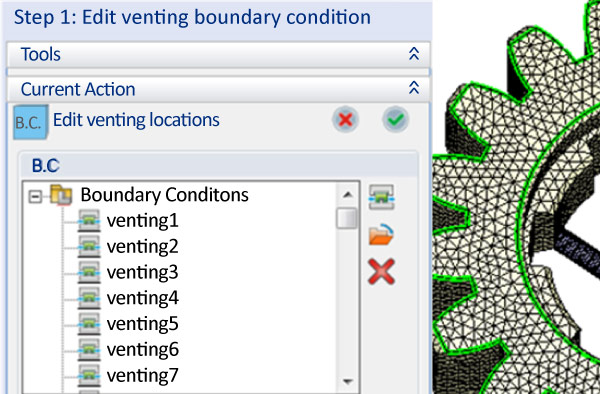Click the list scrollbar up arrow
The height and width of the screenshot is (394, 600).
pyautogui.click(x=347, y=195)
